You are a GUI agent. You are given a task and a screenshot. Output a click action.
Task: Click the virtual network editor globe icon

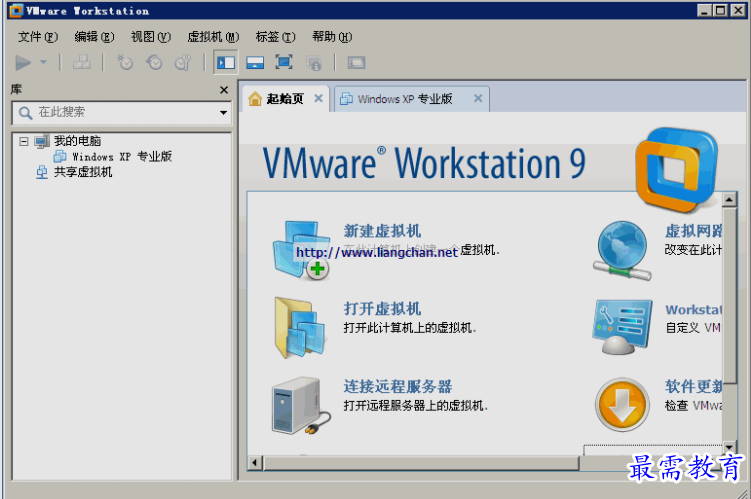pos(622,250)
